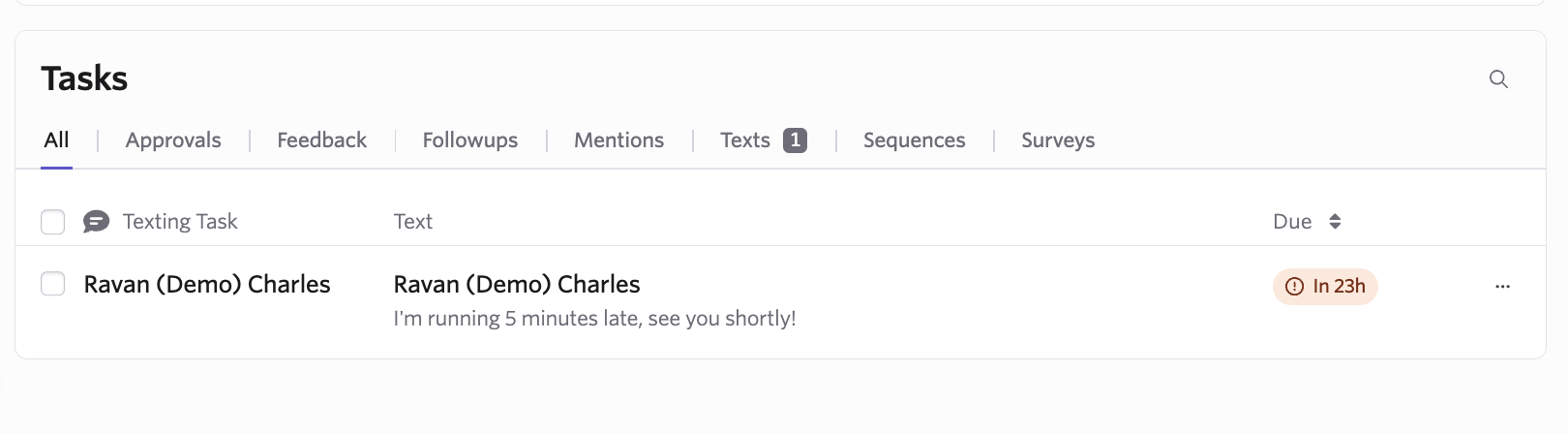Screen dimensions: 1568x434
Task: Switch to the Approvals tab
Action: point(173,140)
